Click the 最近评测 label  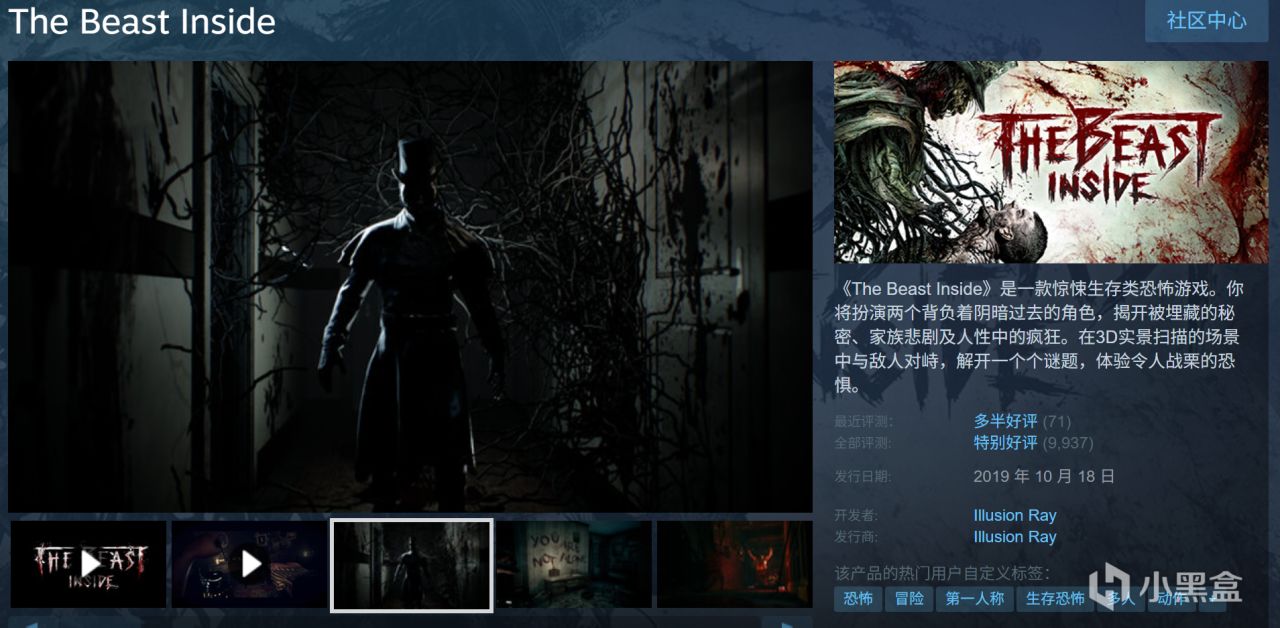[x=863, y=422]
